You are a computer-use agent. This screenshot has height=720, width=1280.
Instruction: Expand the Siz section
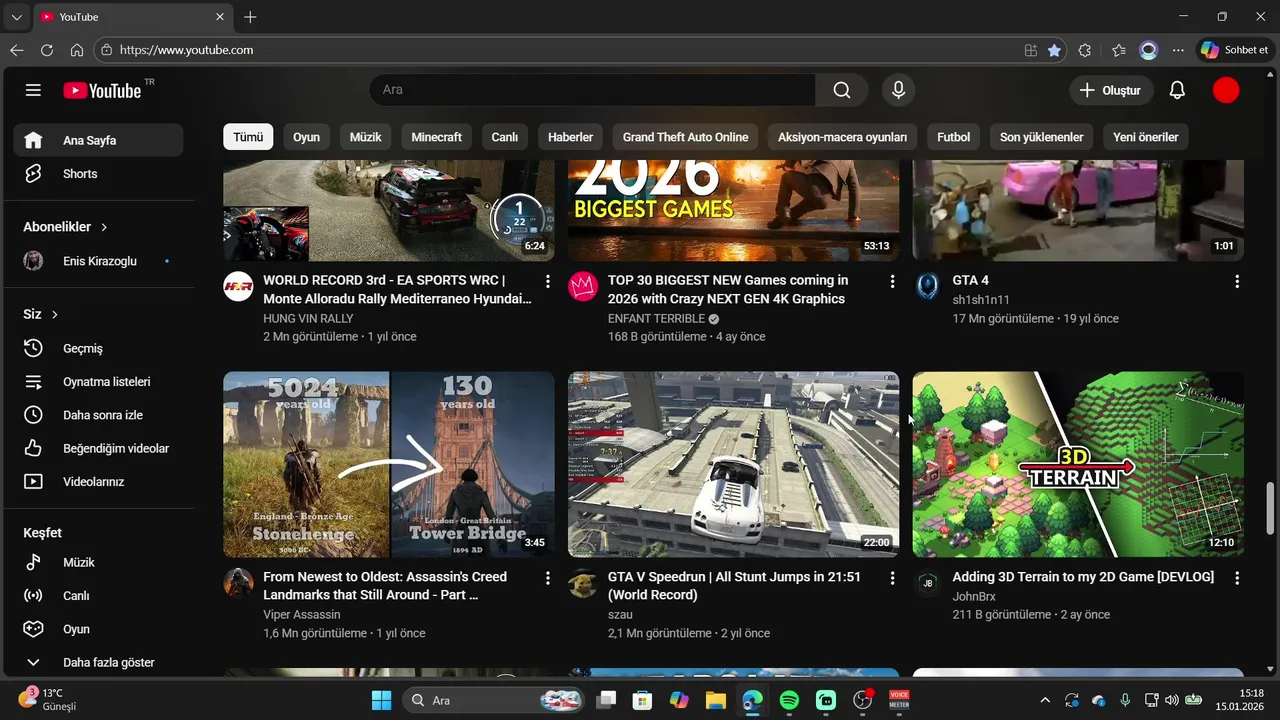coord(41,314)
